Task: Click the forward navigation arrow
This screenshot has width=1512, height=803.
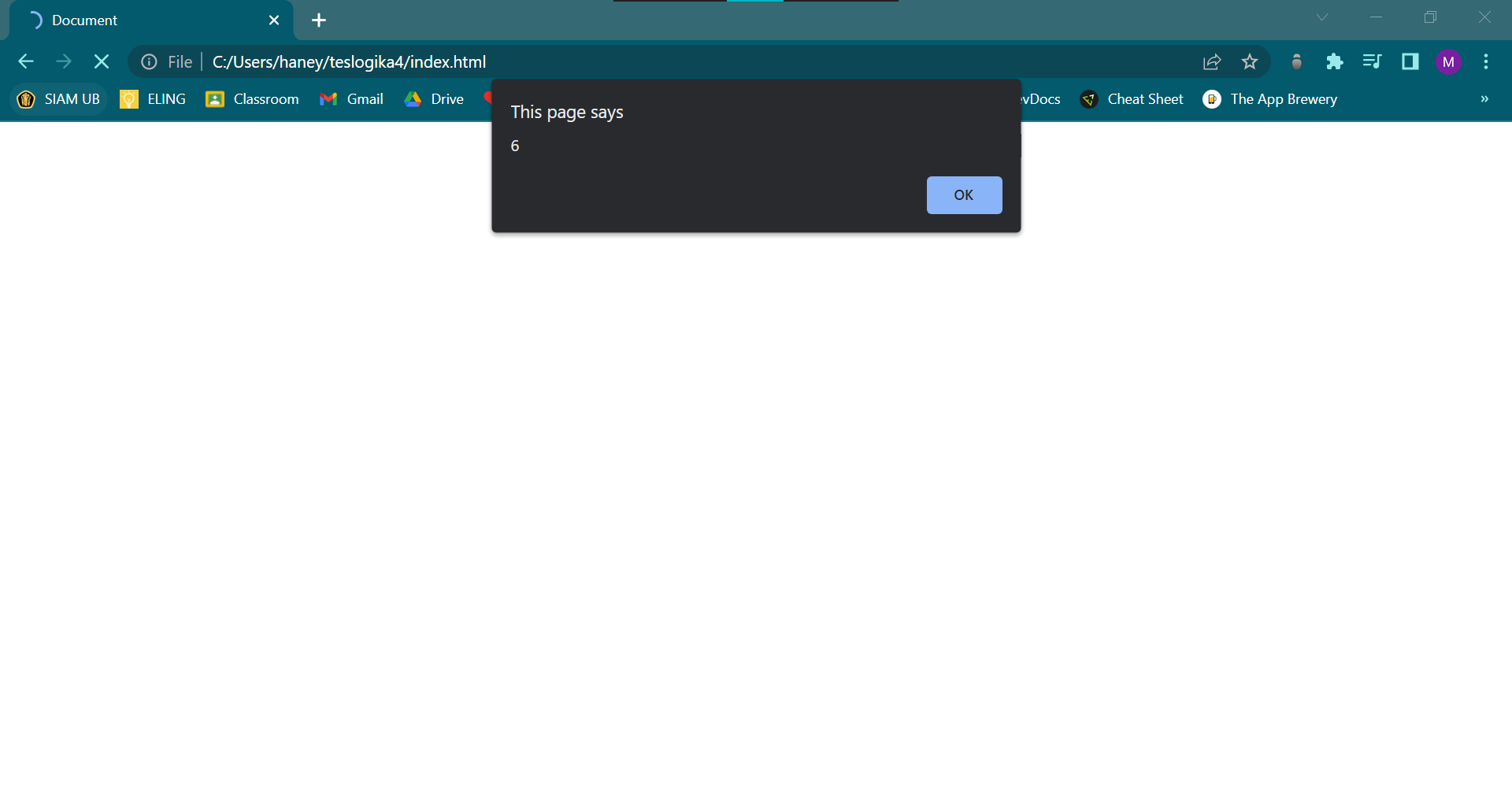Action: [64, 61]
